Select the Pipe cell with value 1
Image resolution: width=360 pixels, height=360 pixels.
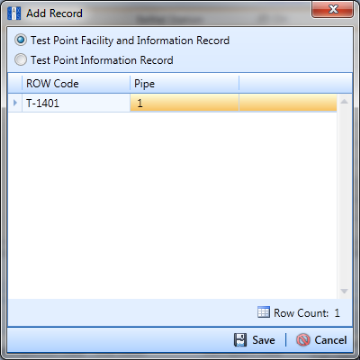click(184, 103)
